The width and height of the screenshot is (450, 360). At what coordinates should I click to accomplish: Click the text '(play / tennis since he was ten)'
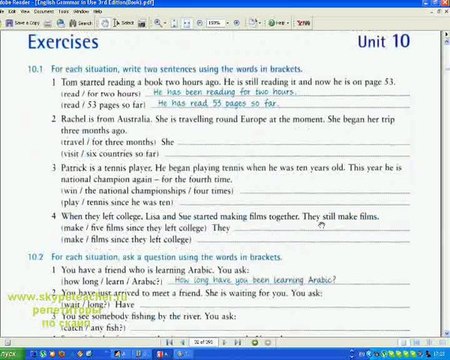[x=117, y=202]
